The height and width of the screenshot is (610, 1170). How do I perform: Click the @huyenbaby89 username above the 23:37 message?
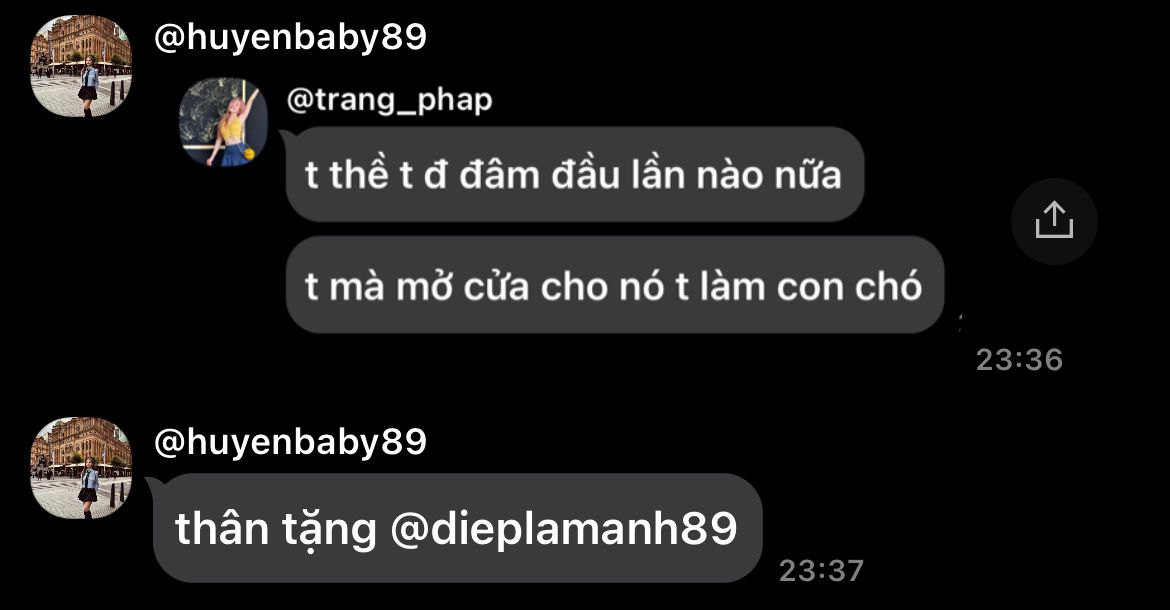coord(290,441)
